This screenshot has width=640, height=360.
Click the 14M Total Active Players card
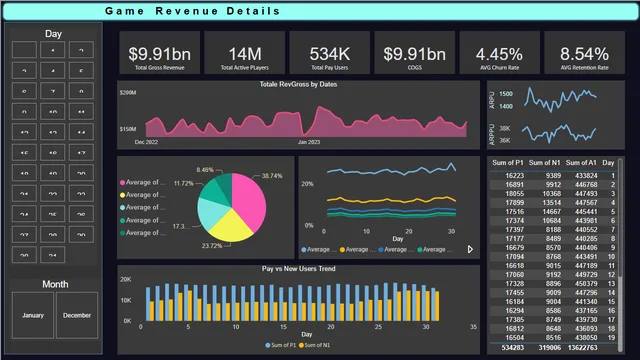244,53
